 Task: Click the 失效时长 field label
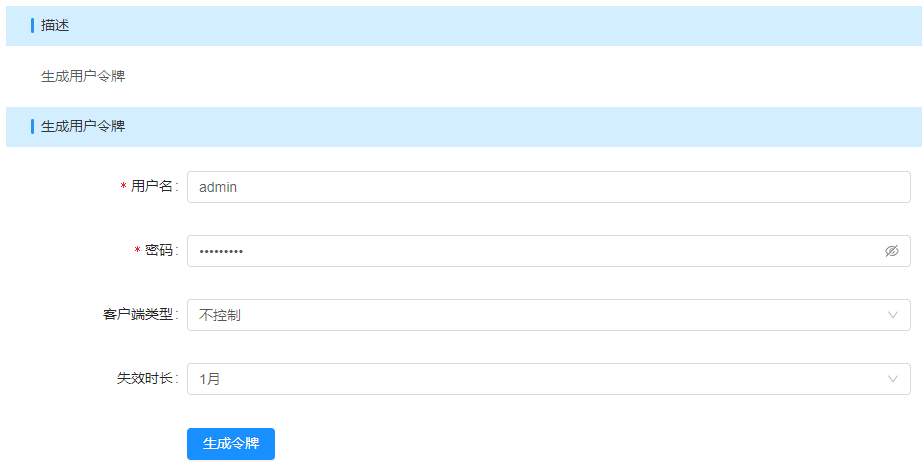click(x=145, y=379)
